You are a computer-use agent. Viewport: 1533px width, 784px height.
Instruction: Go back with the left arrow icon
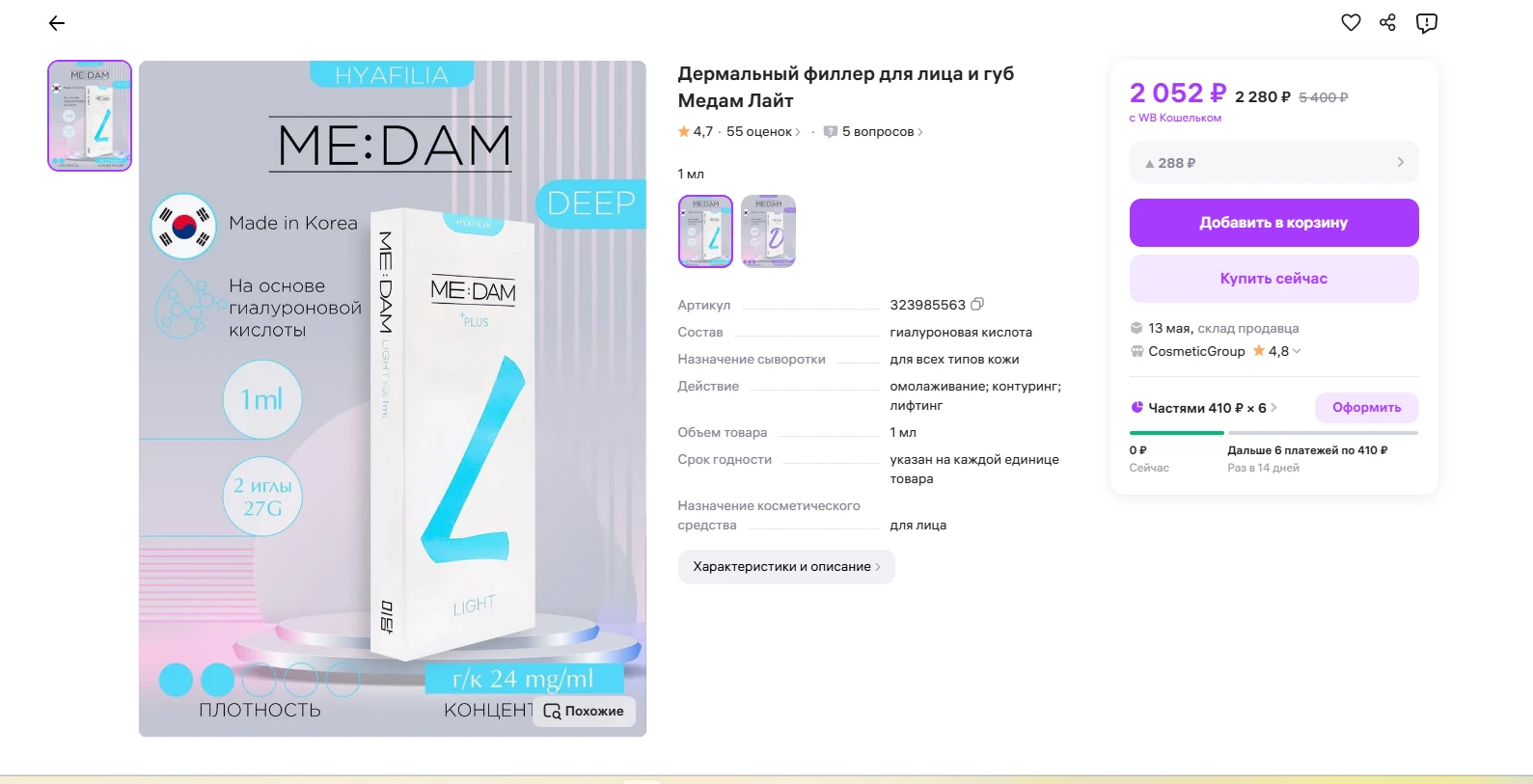pyautogui.click(x=57, y=23)
